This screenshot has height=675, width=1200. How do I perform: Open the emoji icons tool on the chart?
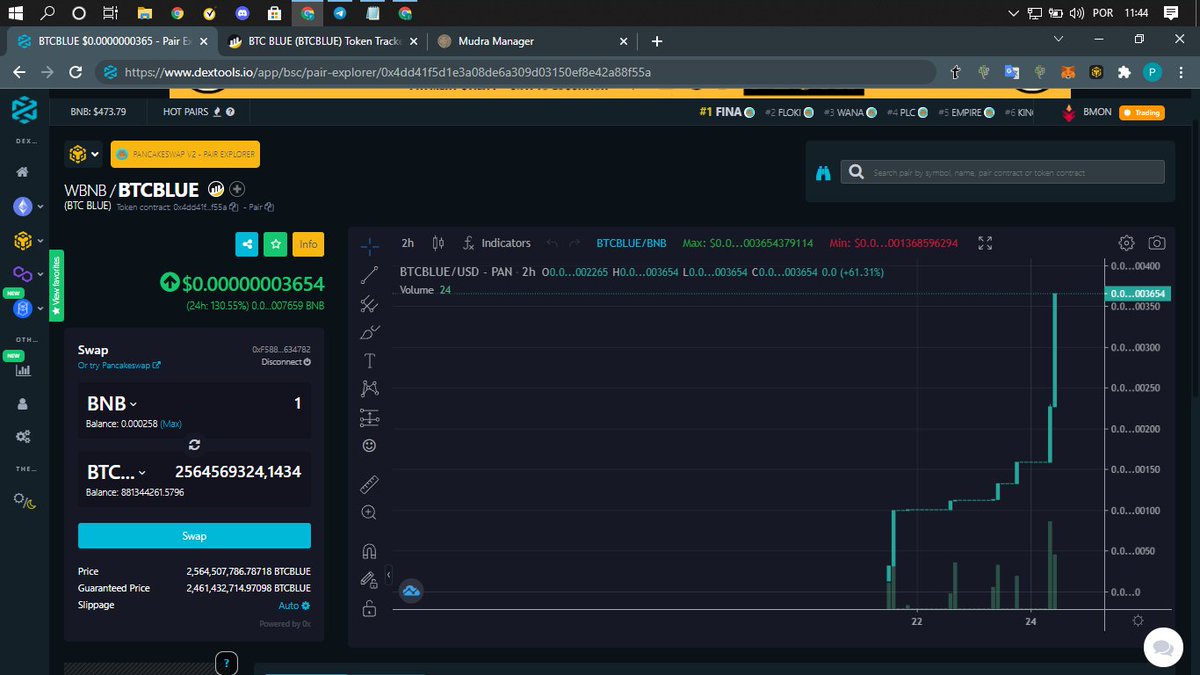pos(369,445)
